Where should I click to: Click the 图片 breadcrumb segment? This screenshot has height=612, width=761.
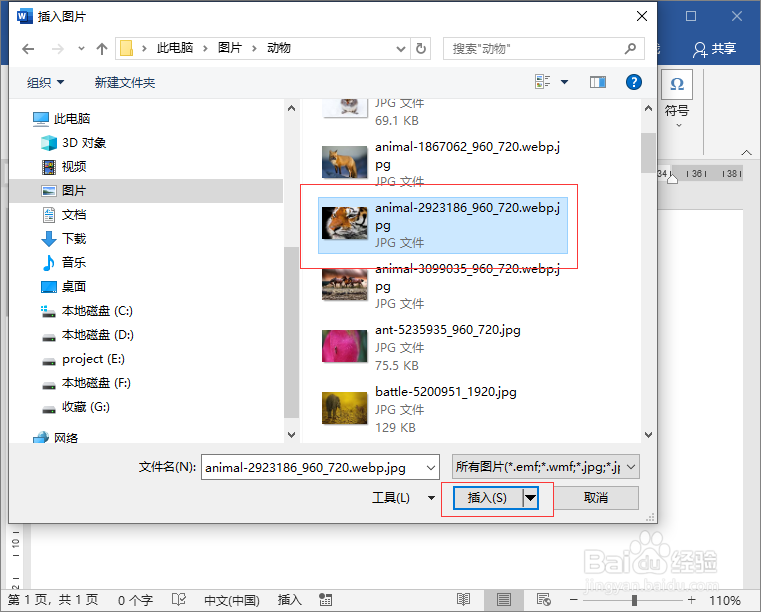click(230, 48)
